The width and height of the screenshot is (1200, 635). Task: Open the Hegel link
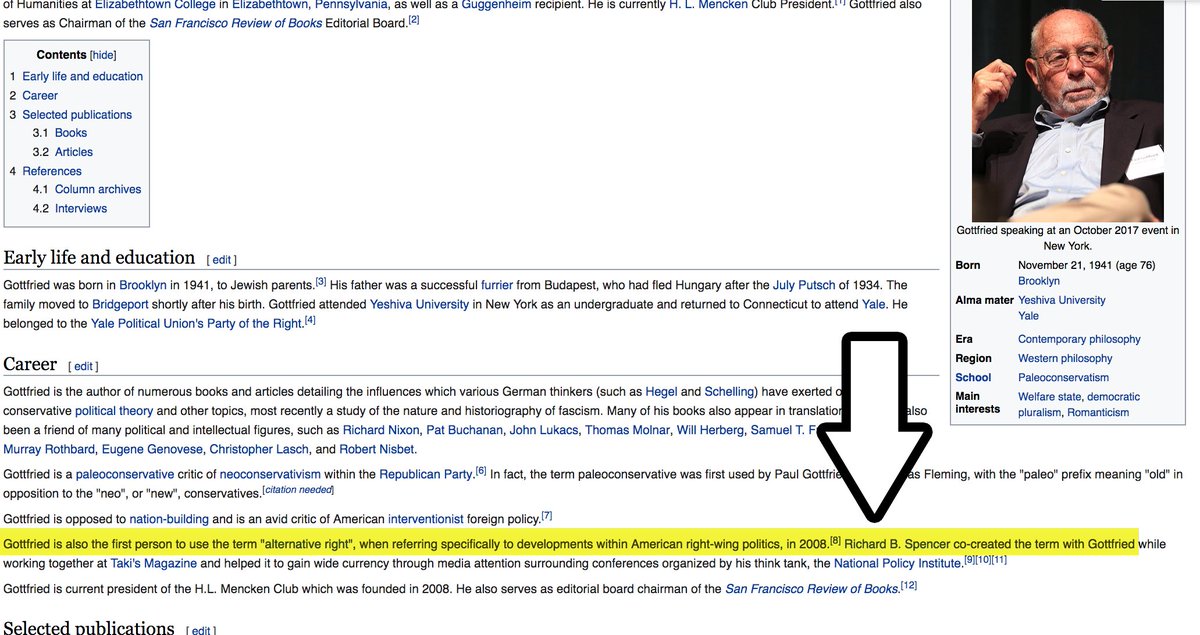[661, 392]
